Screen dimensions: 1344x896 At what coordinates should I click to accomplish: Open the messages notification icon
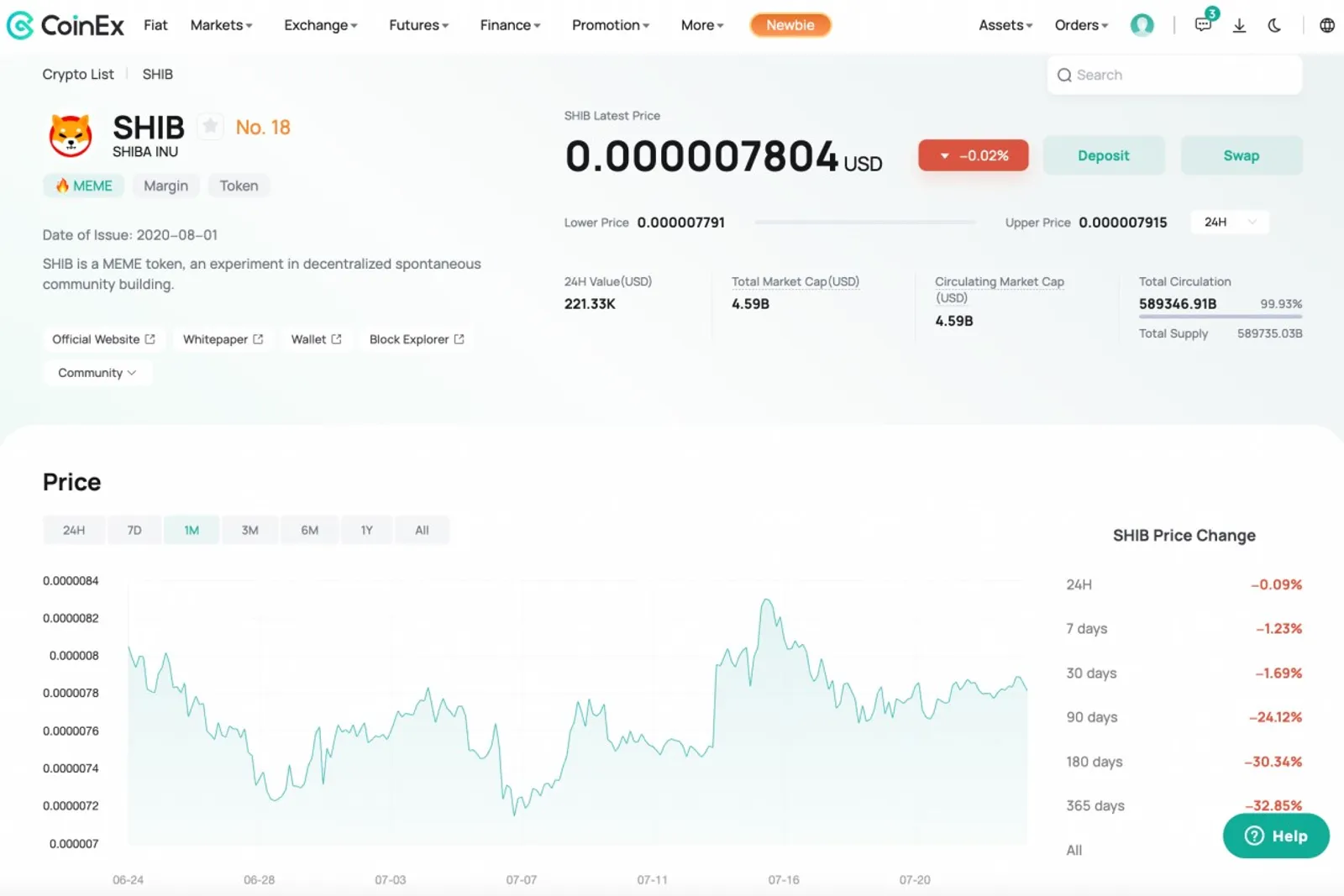click(1203, 25)
